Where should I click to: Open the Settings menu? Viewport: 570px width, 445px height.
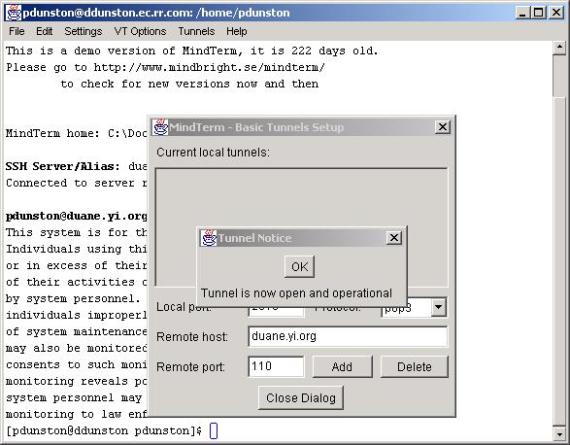(83, 31)
